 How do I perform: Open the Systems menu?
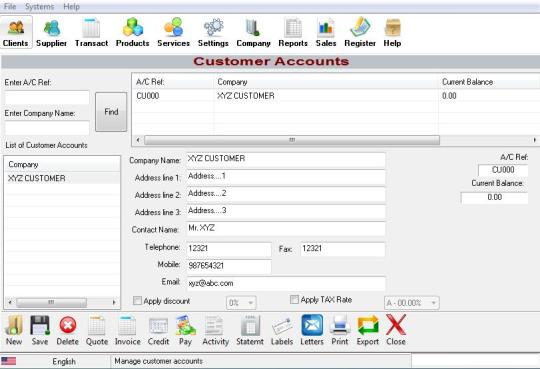point(39,7)
